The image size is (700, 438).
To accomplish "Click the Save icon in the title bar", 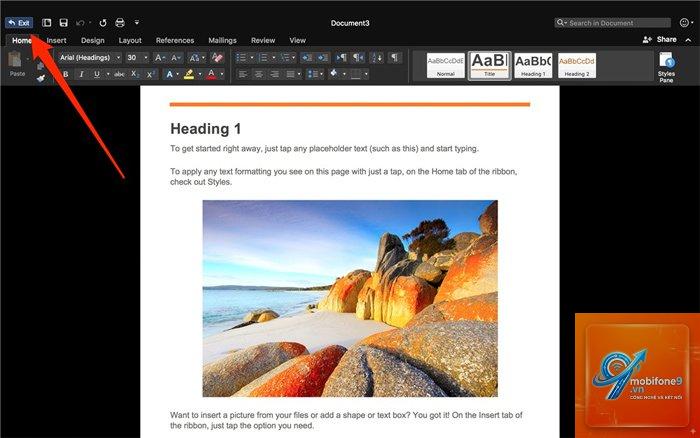I will (x=64, y=23).
